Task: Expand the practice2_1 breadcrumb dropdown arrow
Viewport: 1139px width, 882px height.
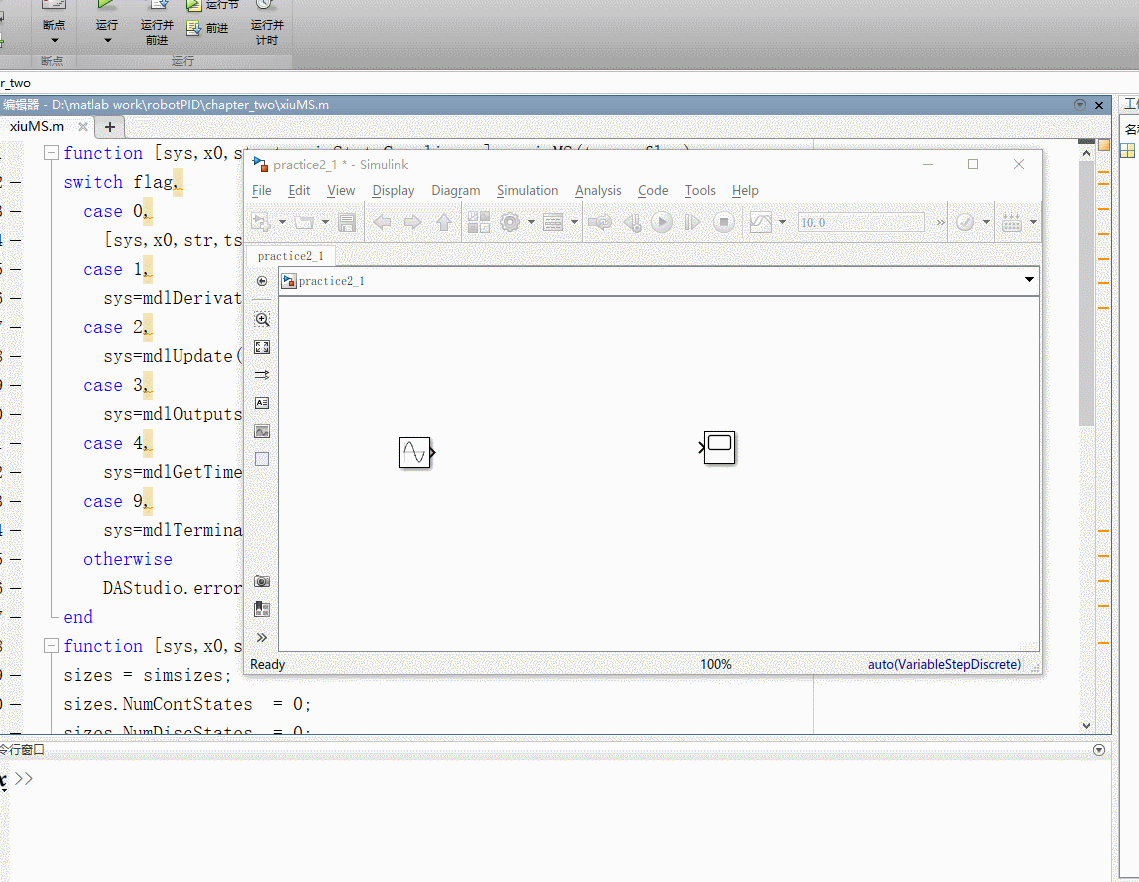Action: [1029, 280]
